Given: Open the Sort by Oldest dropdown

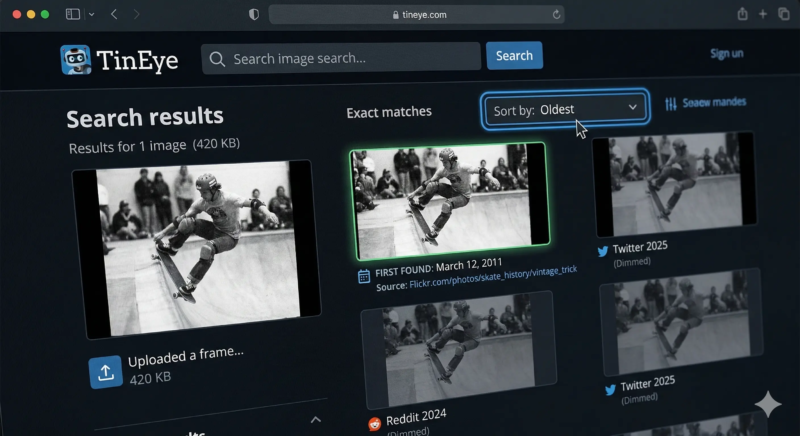Looking at the screenshot, I should pyautogui.click(x=565, y=109).
